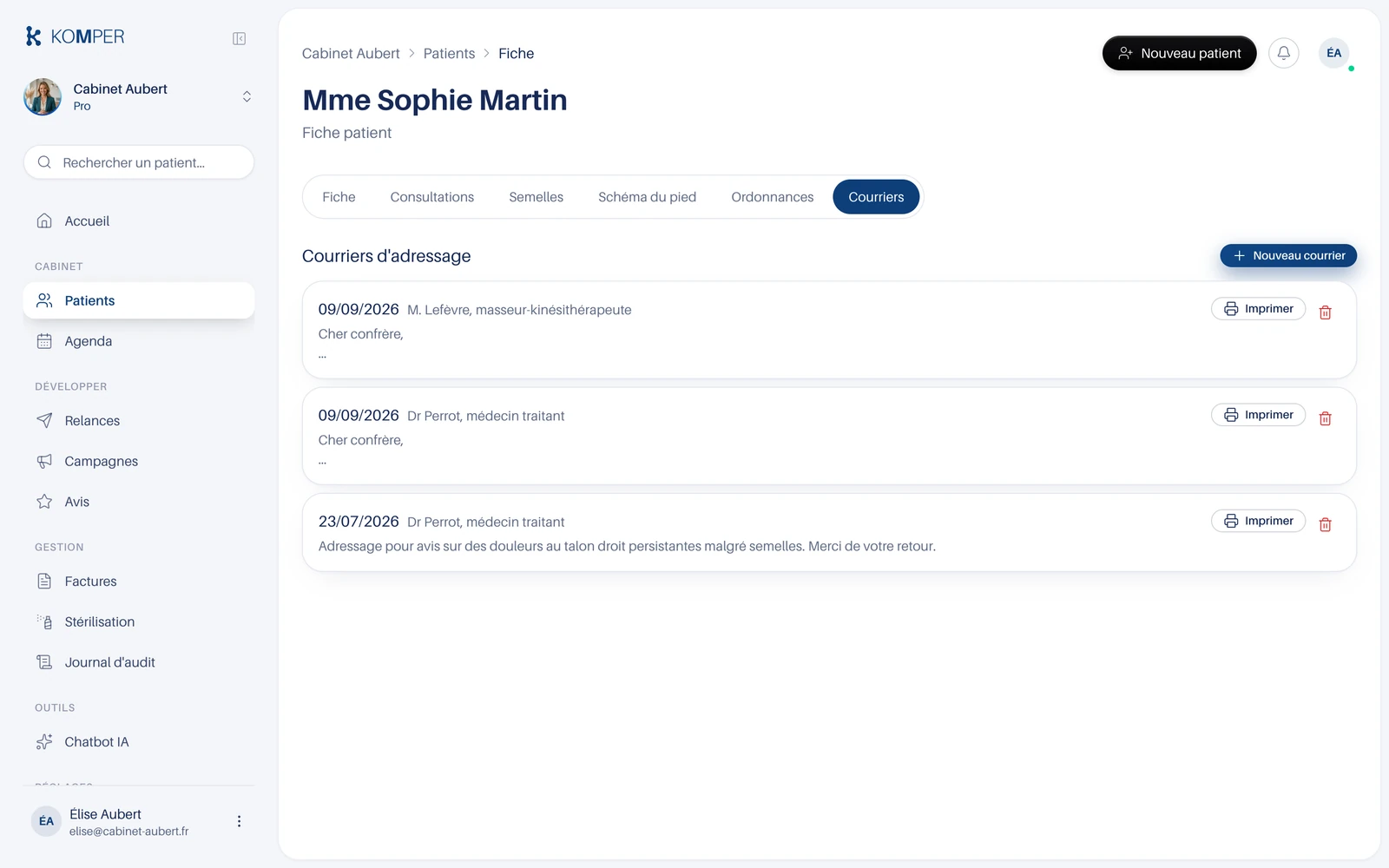Viewport: 1389px width, 868px height.
Task: Open the Ordonnances tab
Action: pyautogui.click(x=773, y=197)
